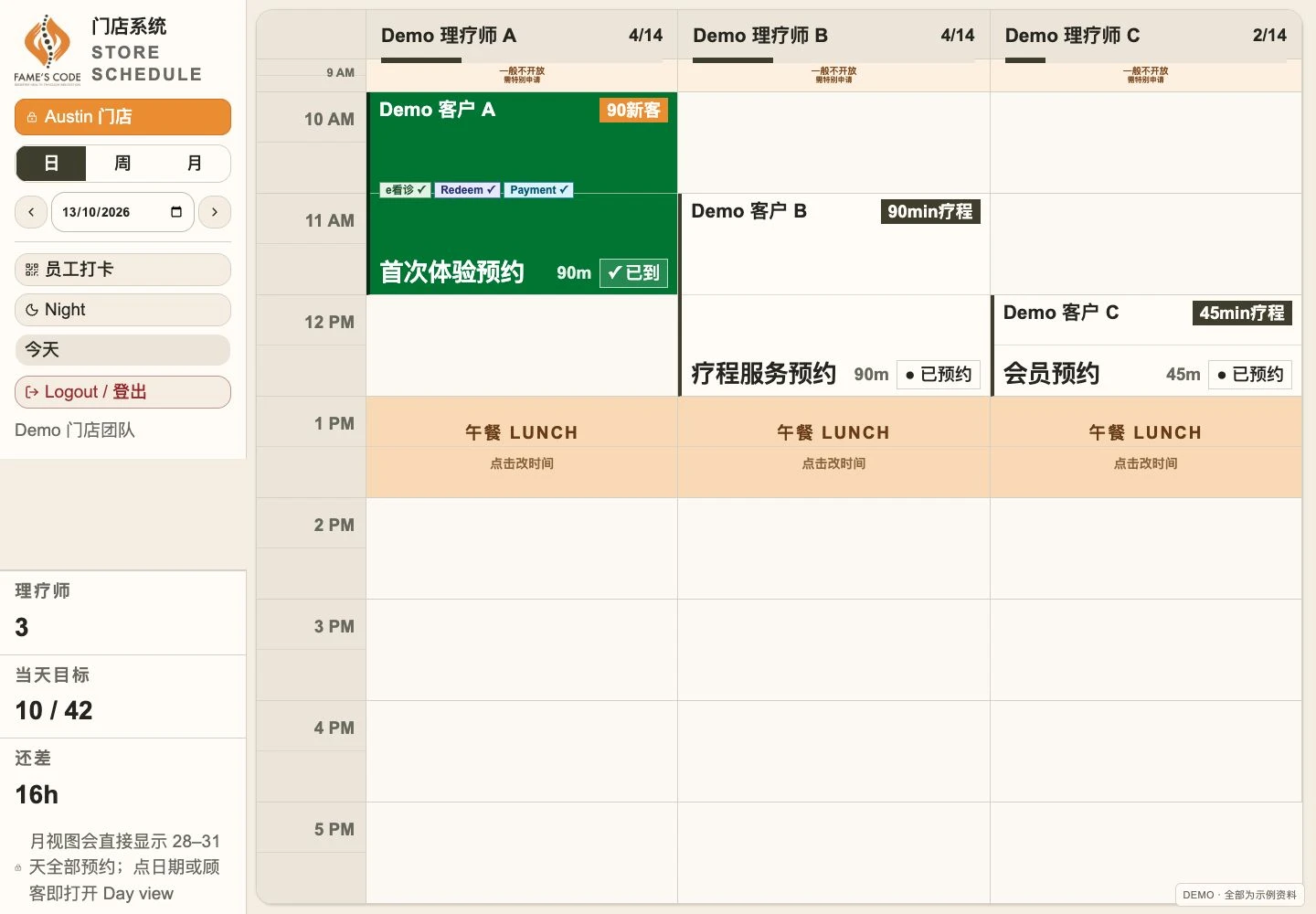Select the Demo 理疗师 A column header

coord(522,36)
